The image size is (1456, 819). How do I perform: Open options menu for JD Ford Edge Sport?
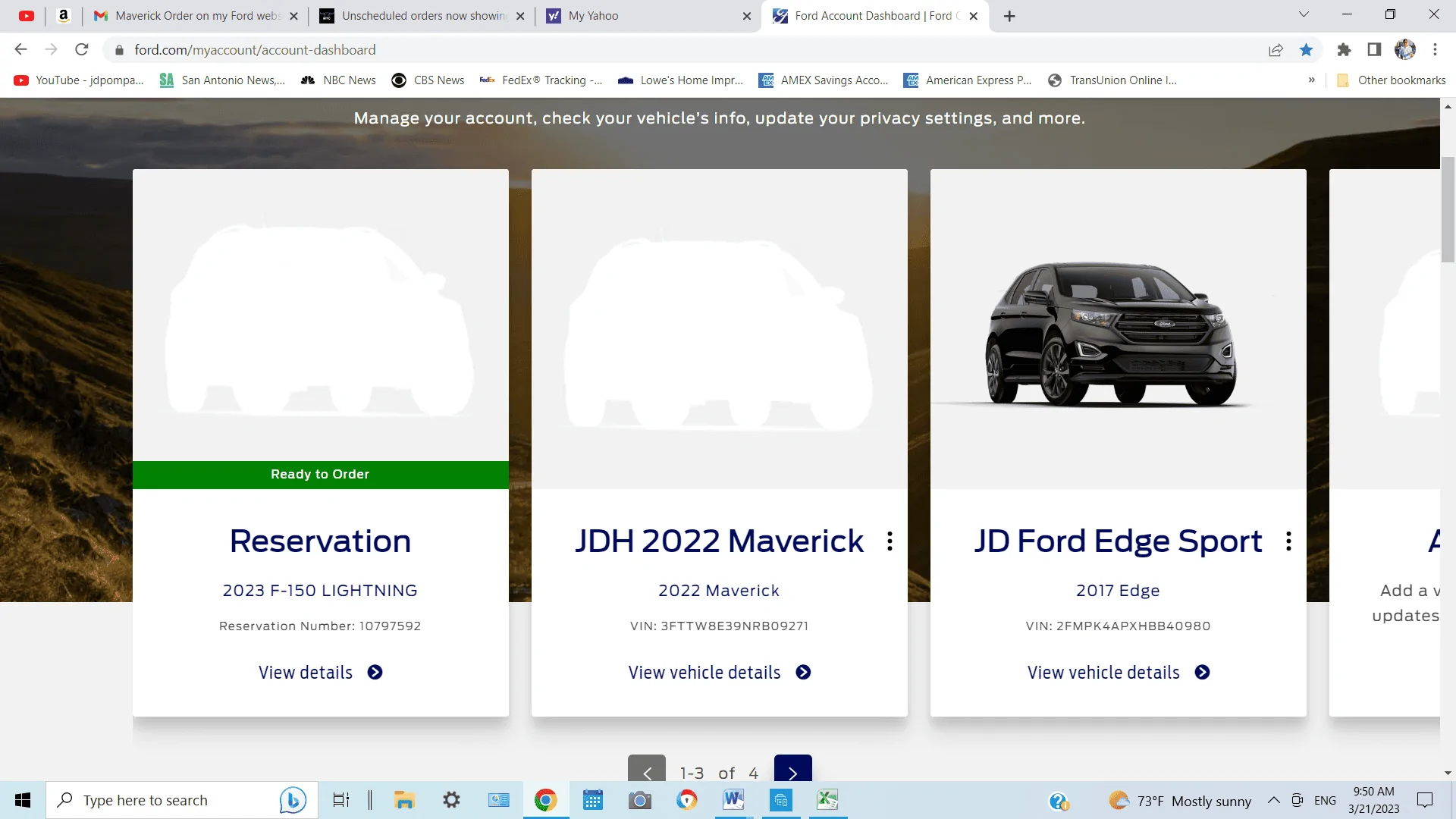(1288, 541)
